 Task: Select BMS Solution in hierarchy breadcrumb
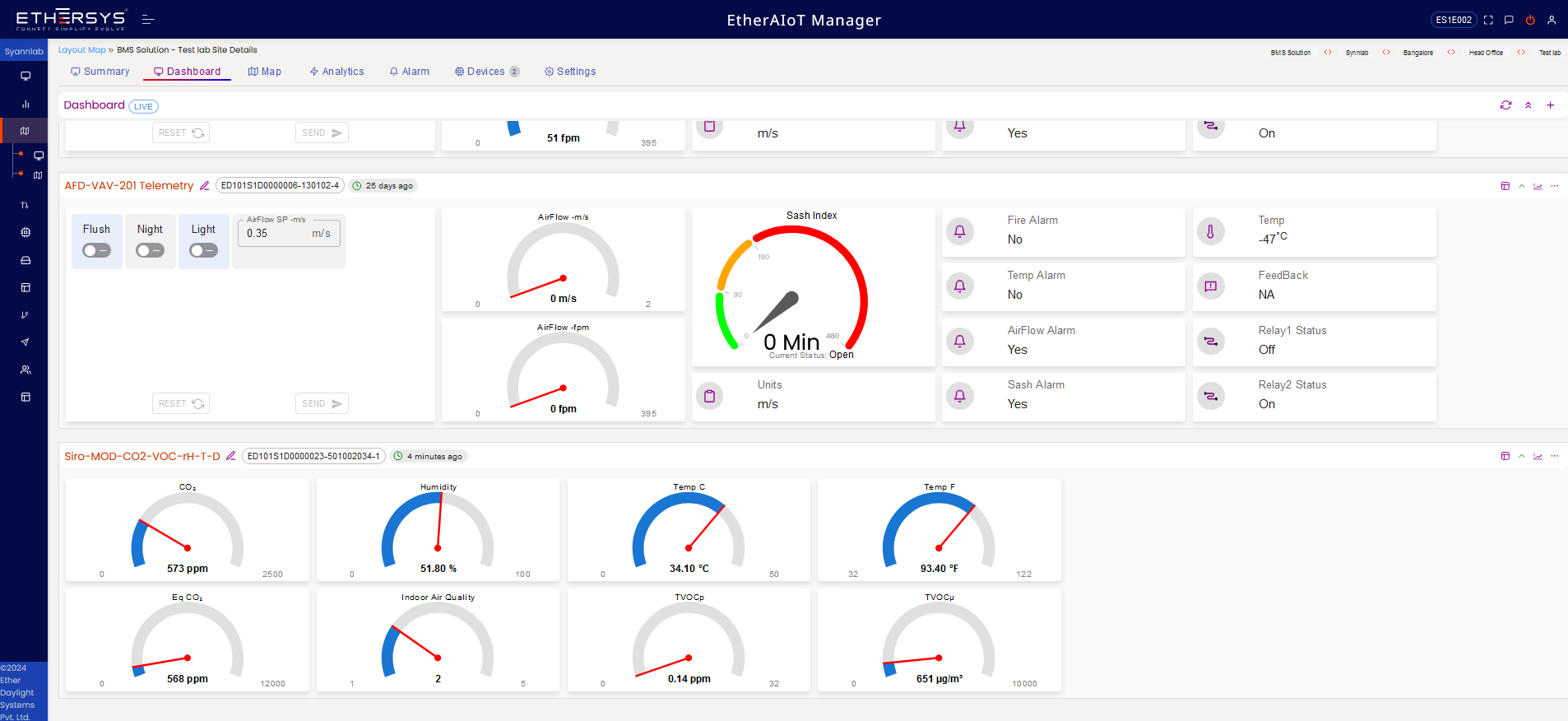[1291, 53]
